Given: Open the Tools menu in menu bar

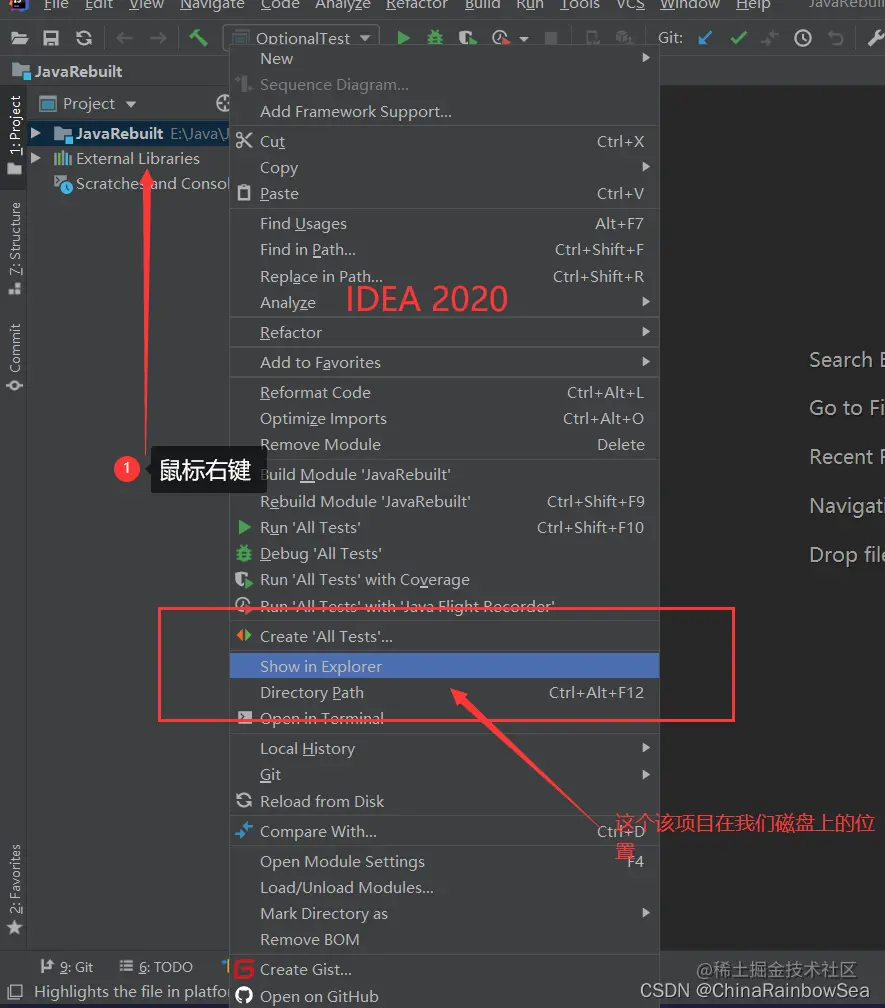Looking at the screenshot, I should (x=580, y=5).
